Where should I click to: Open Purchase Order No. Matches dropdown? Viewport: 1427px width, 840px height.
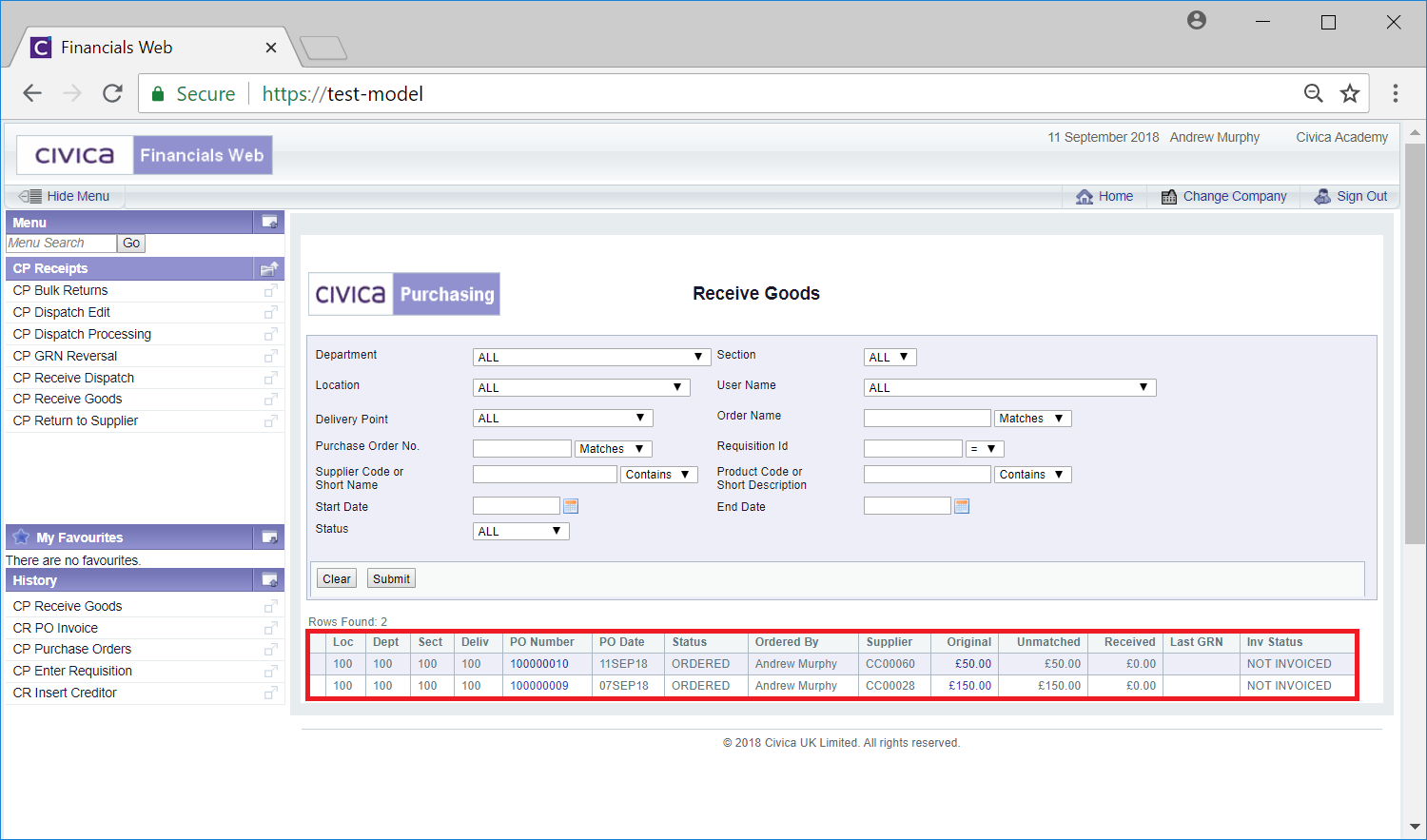coord(614,448)
